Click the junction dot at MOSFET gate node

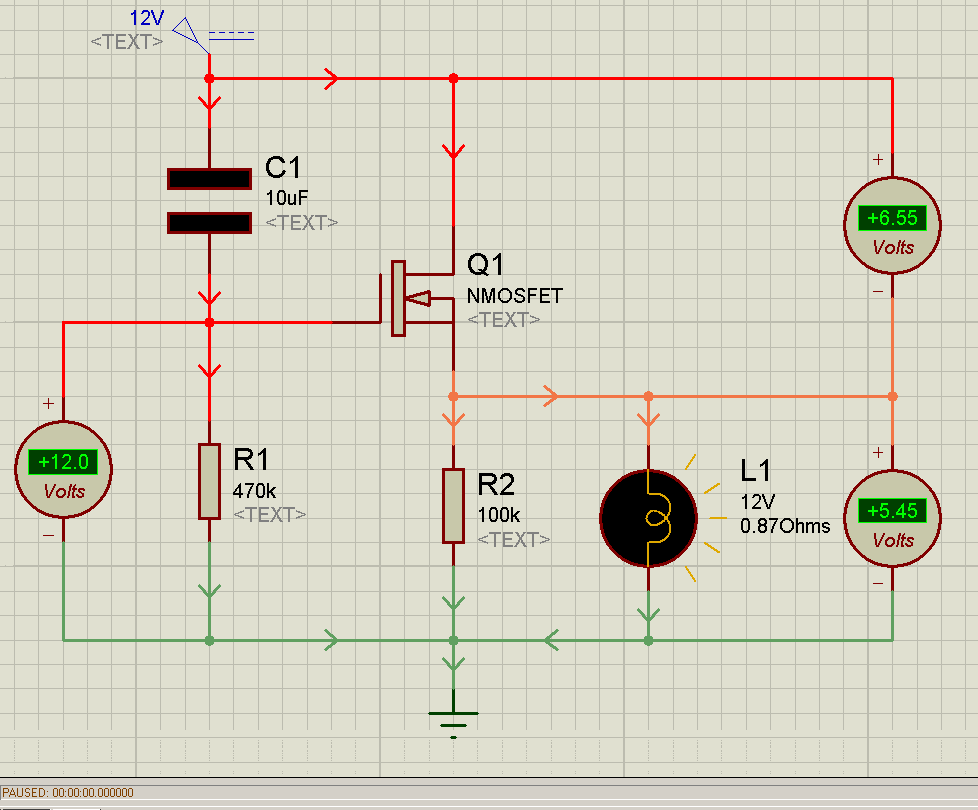click(210, 322)
